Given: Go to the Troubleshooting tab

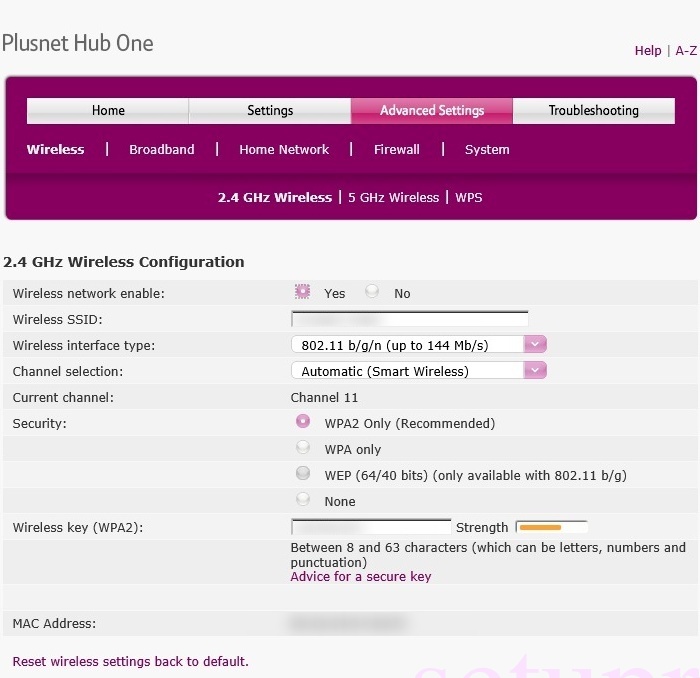Looking at the screenshot, I should [x=594, y=110].
